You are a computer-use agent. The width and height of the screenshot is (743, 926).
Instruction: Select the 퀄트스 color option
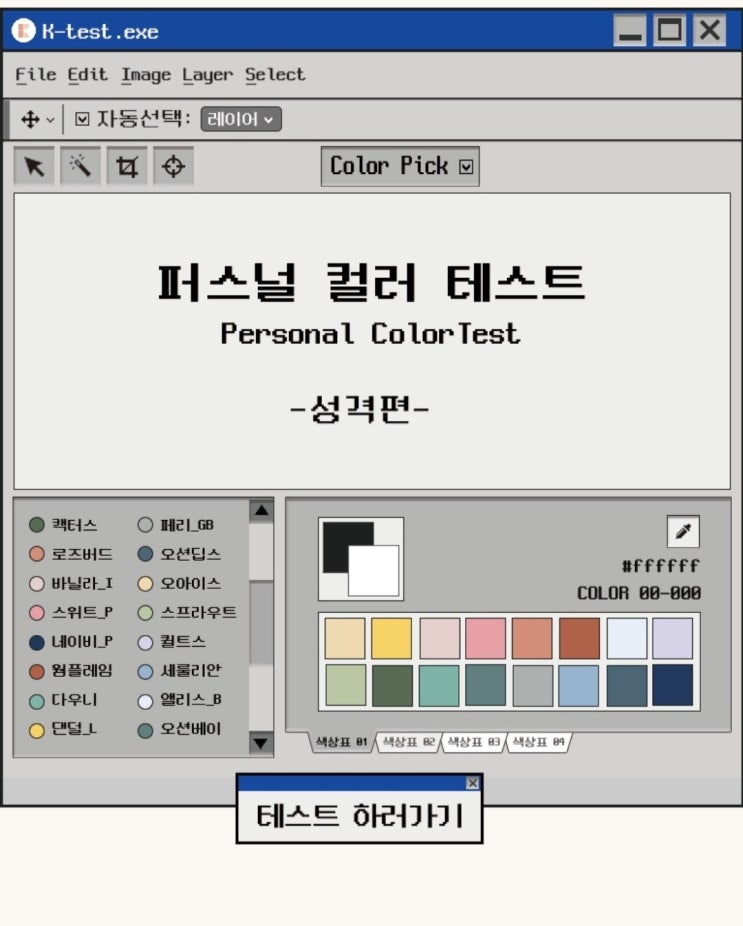point(171,642)
